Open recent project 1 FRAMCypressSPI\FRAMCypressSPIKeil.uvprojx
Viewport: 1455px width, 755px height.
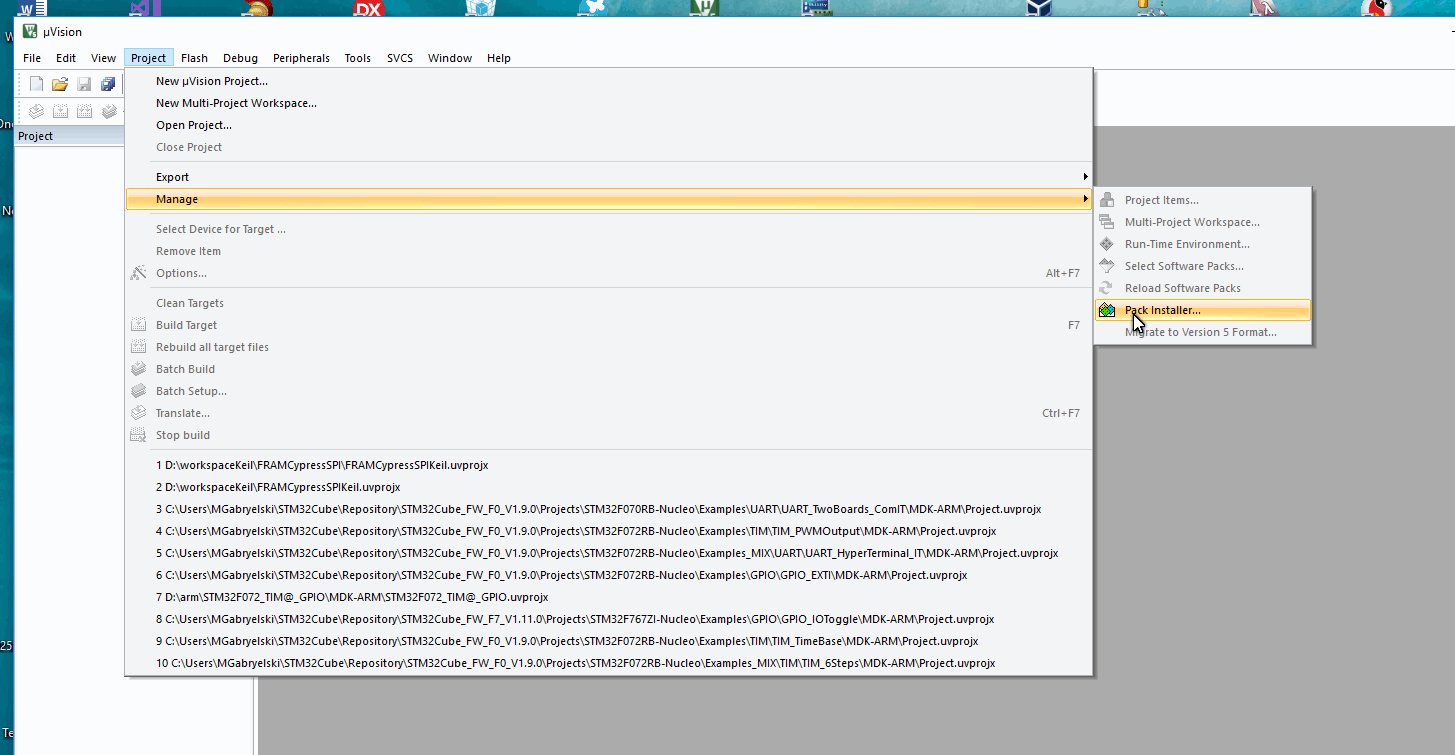click(x=608, y=465)
